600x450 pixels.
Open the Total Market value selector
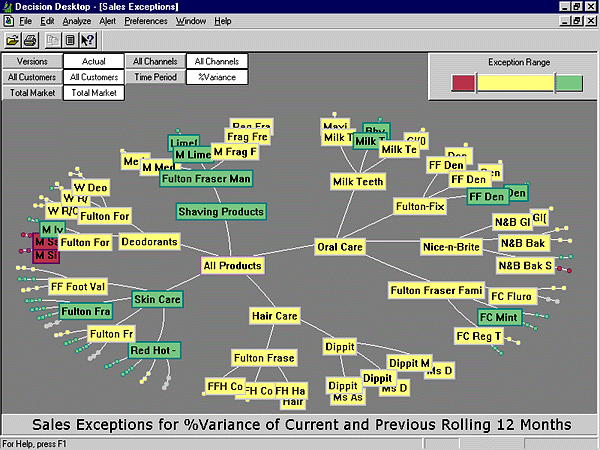click(94, 93)
